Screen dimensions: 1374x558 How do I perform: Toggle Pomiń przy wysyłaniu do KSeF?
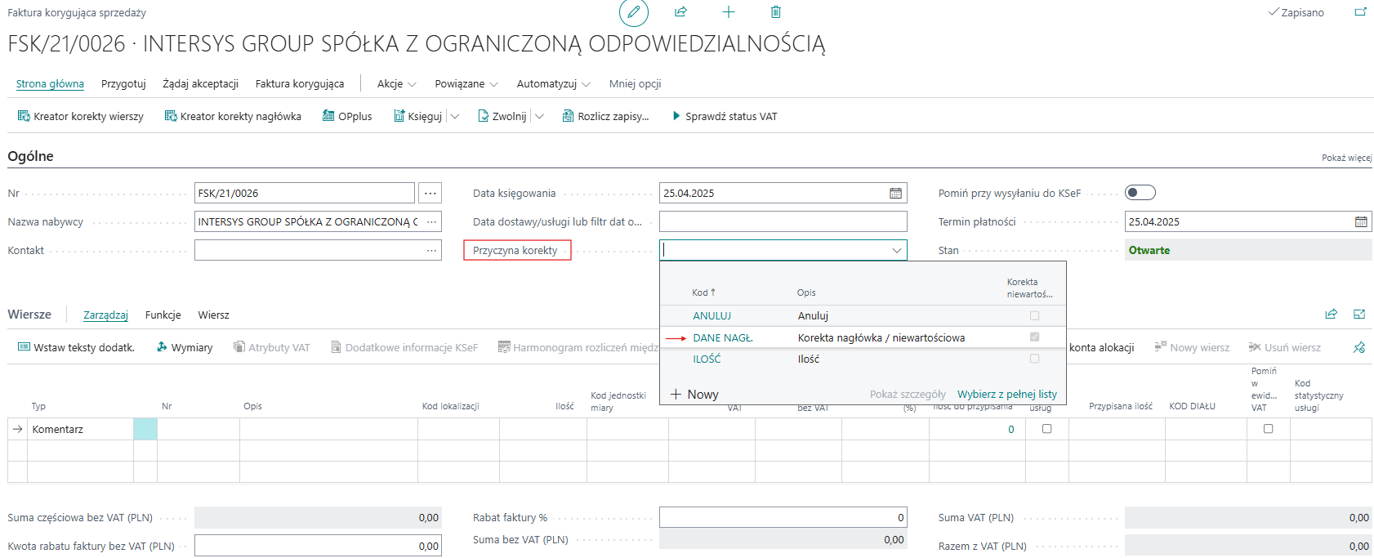(x=1140, y=193)
